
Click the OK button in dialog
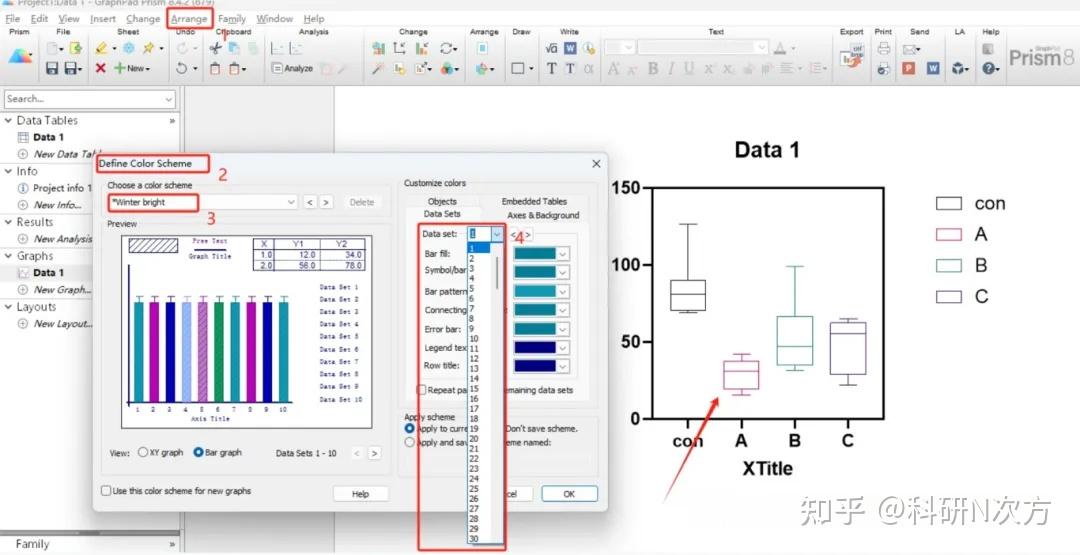tap(569, 494)
